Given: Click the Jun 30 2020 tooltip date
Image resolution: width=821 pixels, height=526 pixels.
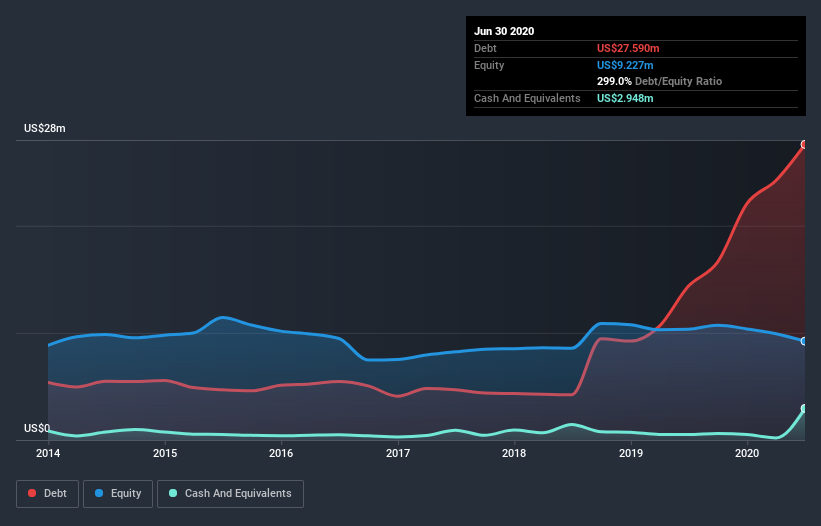Looking at the screenshot, I should coord(504,31).
